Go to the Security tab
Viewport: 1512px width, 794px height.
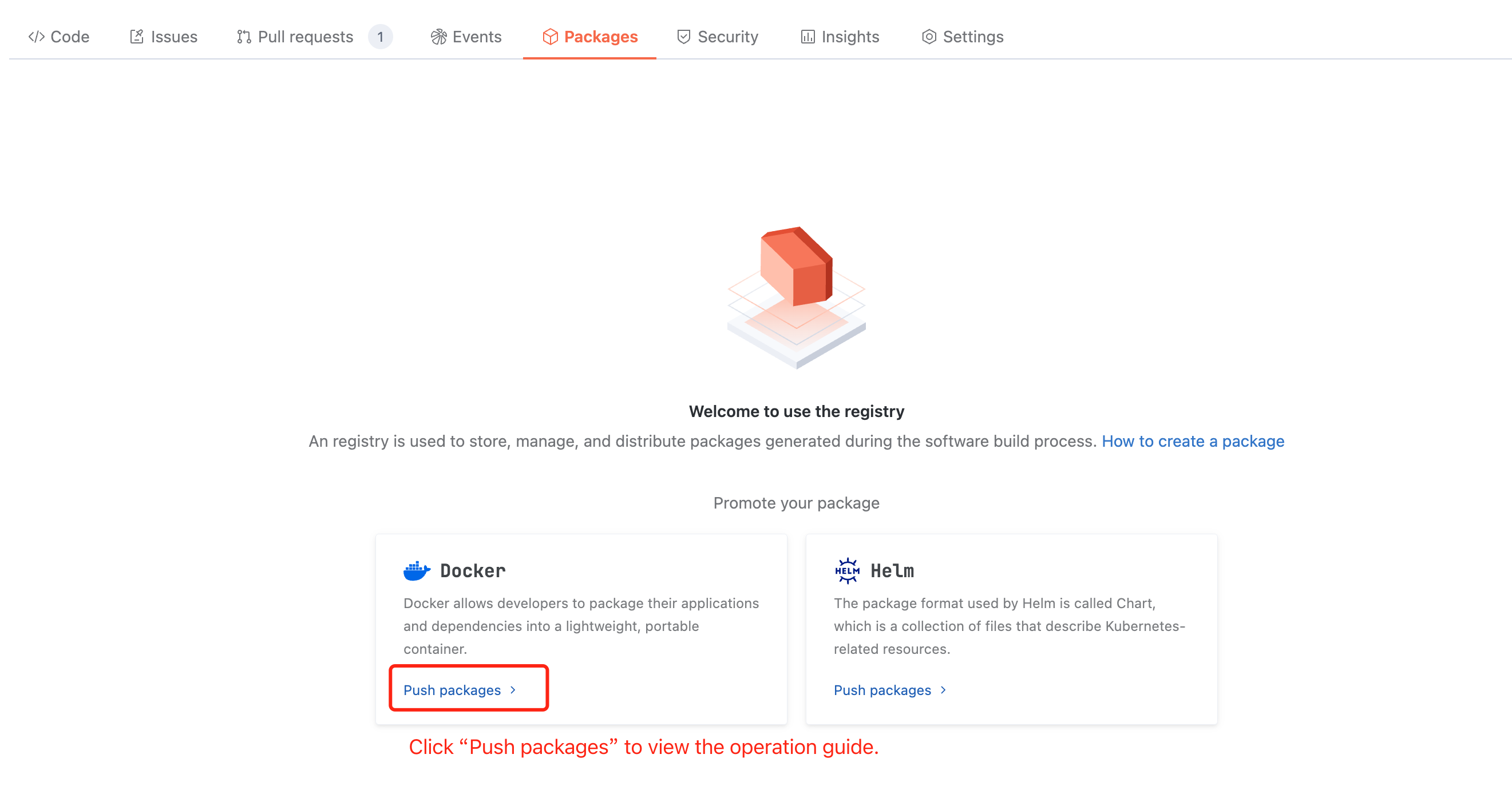tap(727, 37)
